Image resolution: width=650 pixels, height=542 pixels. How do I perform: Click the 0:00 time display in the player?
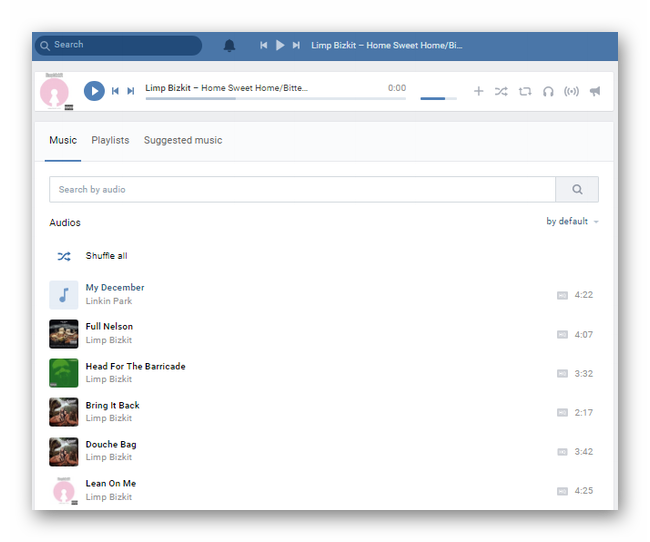397,88
